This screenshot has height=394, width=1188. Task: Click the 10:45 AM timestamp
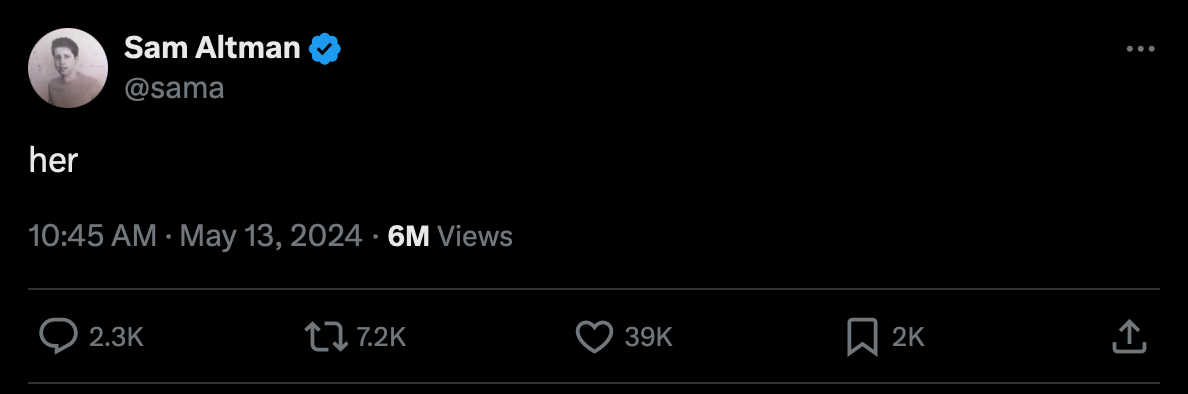tap(92, 236)
